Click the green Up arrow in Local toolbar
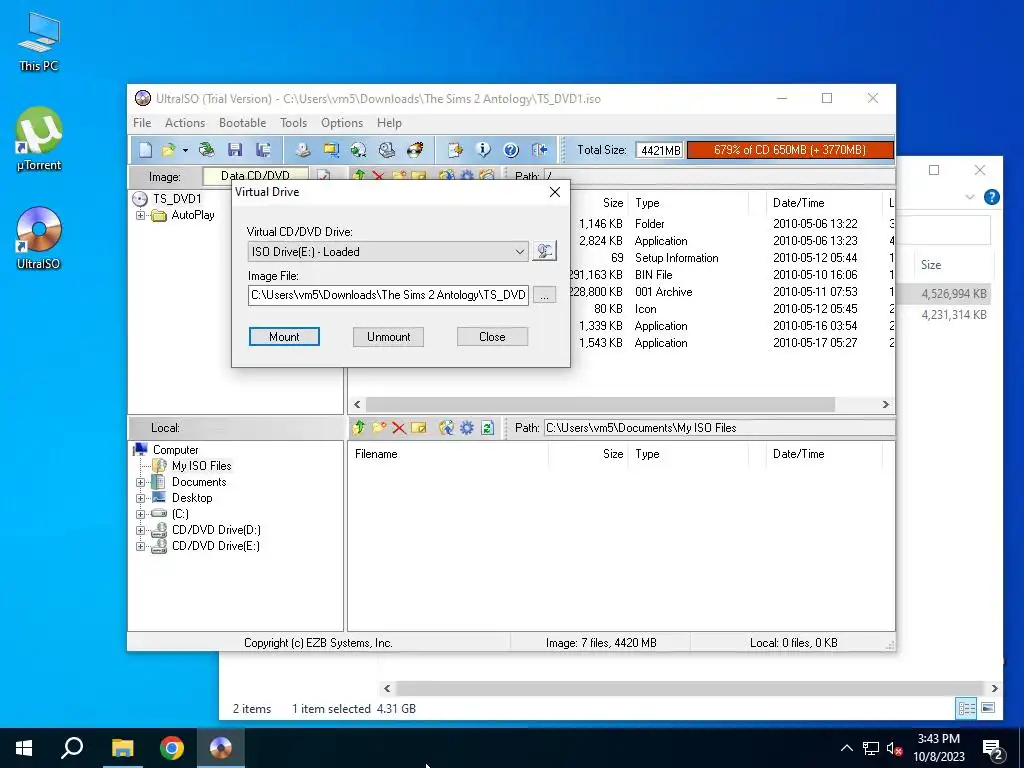 click(359, 428)
